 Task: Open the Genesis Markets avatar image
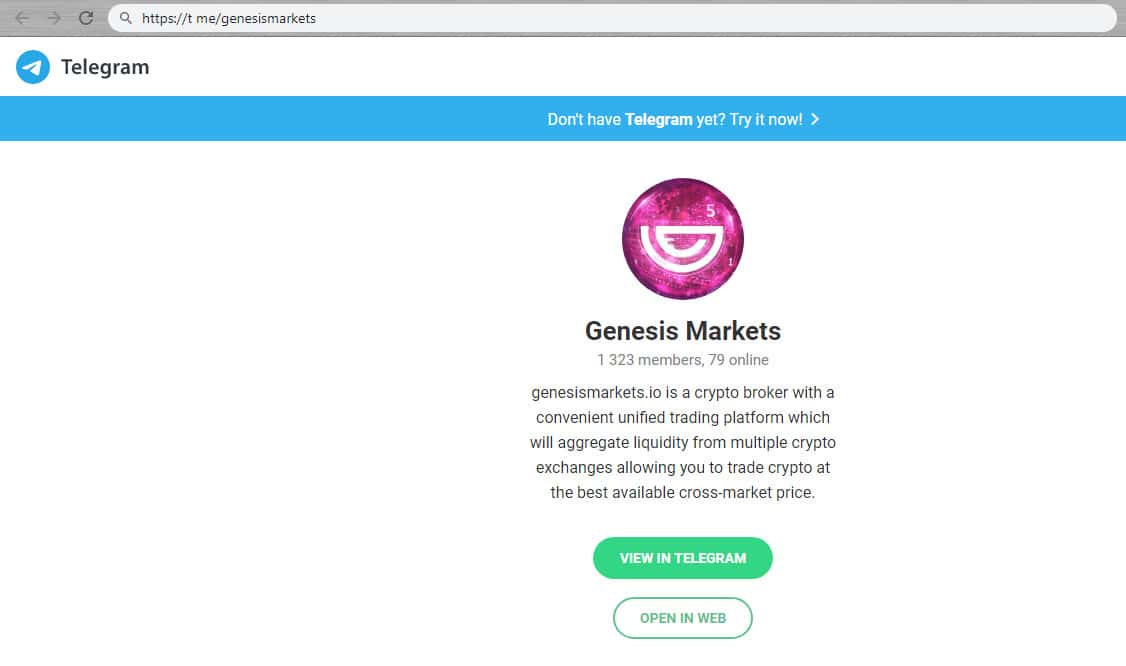[683, 239]
